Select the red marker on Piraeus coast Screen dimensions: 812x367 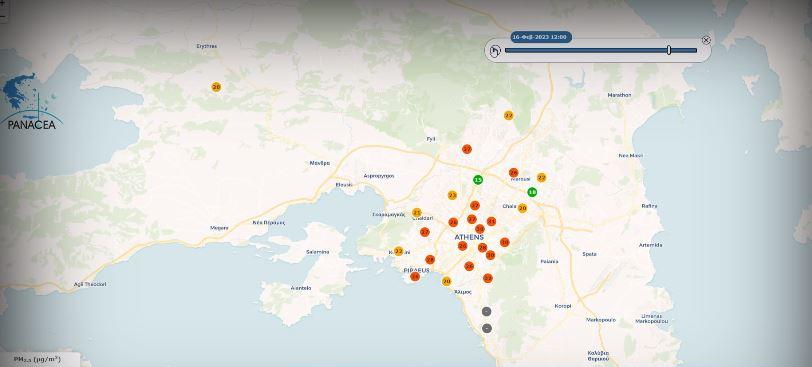point(415,276)
